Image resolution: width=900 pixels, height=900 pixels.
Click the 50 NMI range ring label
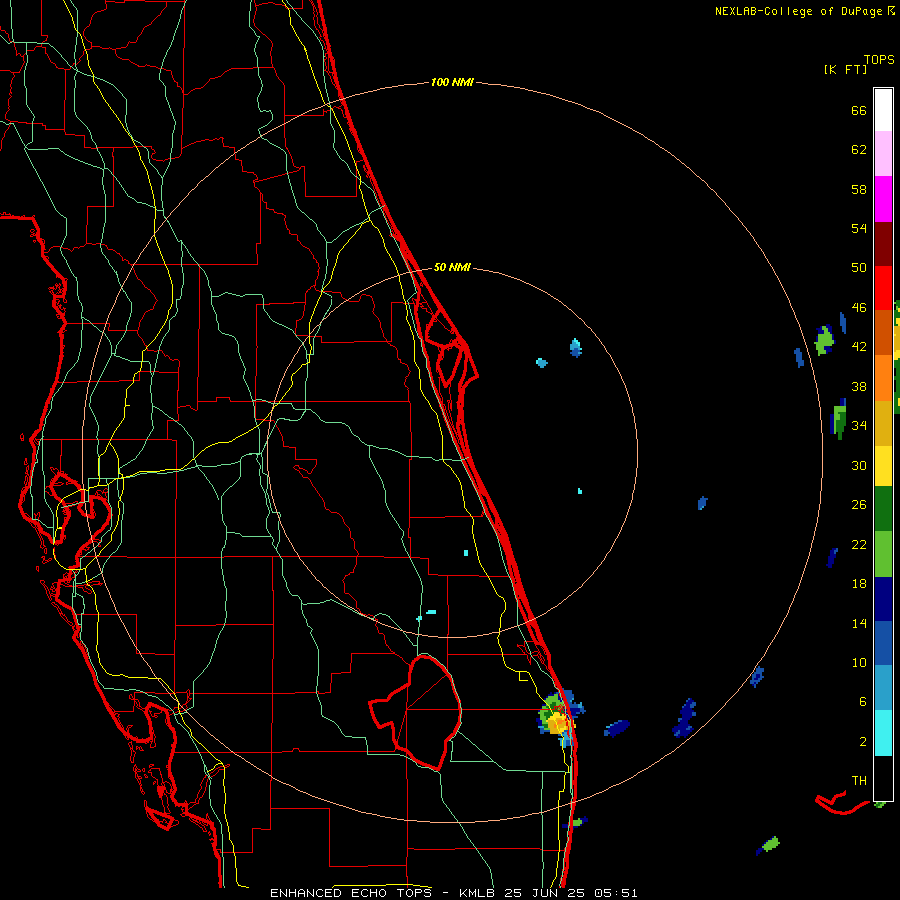click(x=452, y=267)
